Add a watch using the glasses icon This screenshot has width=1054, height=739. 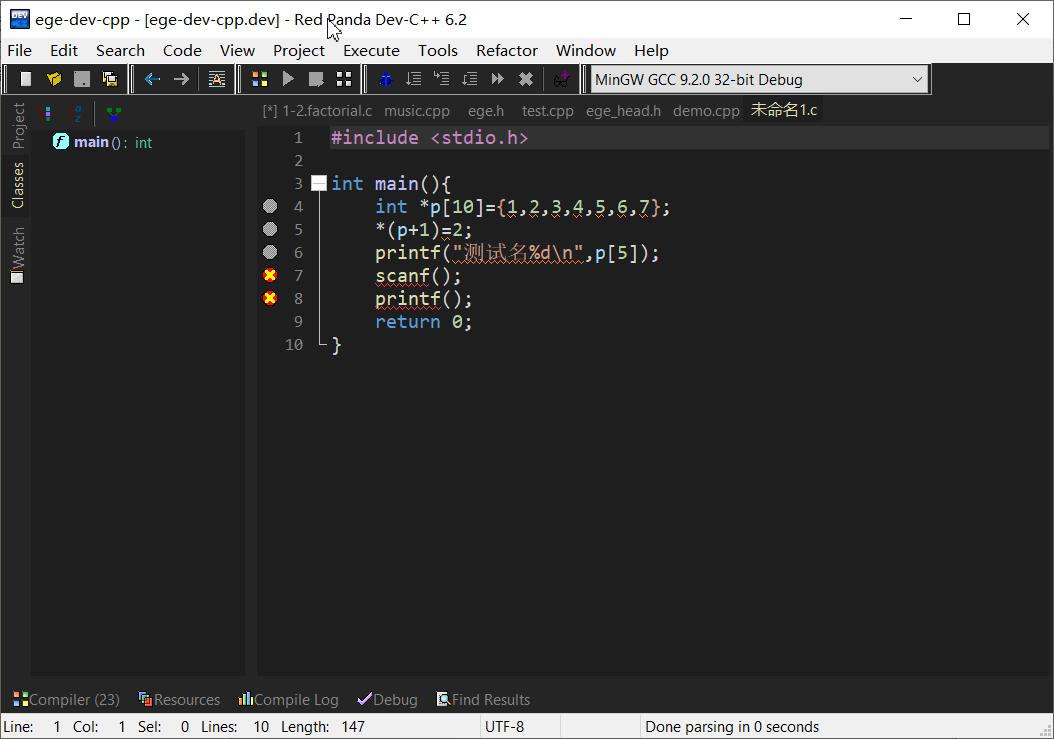(561, 79)
